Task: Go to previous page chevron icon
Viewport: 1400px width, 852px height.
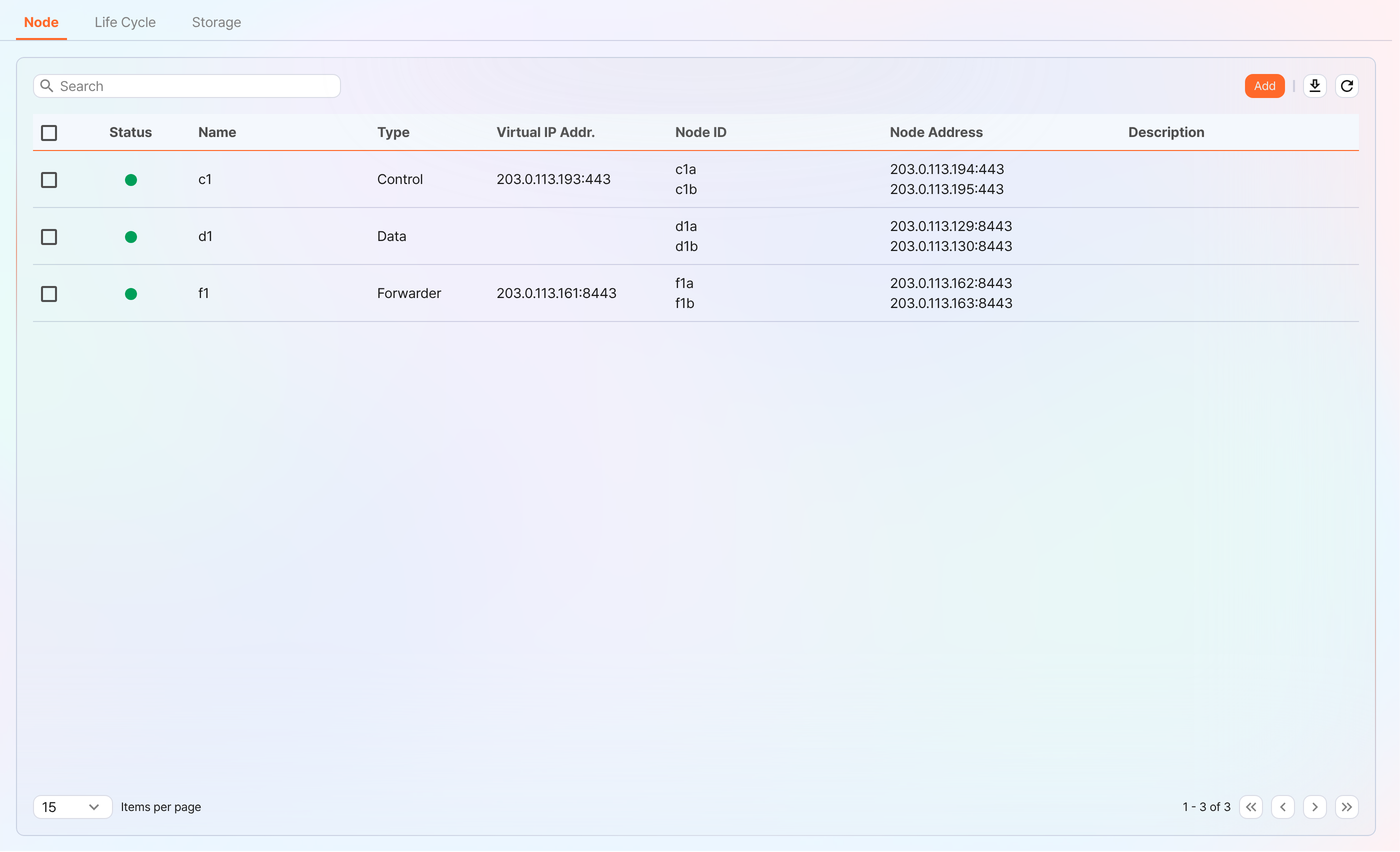Action: pyautogui.click(x=1282, y=807)
